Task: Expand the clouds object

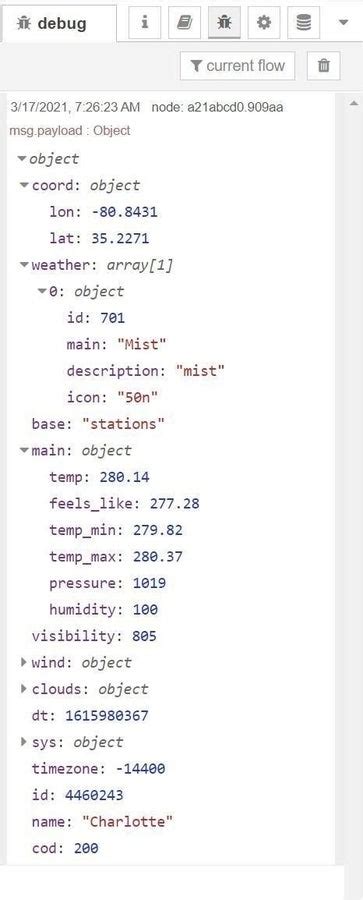Action: point(24,688)
